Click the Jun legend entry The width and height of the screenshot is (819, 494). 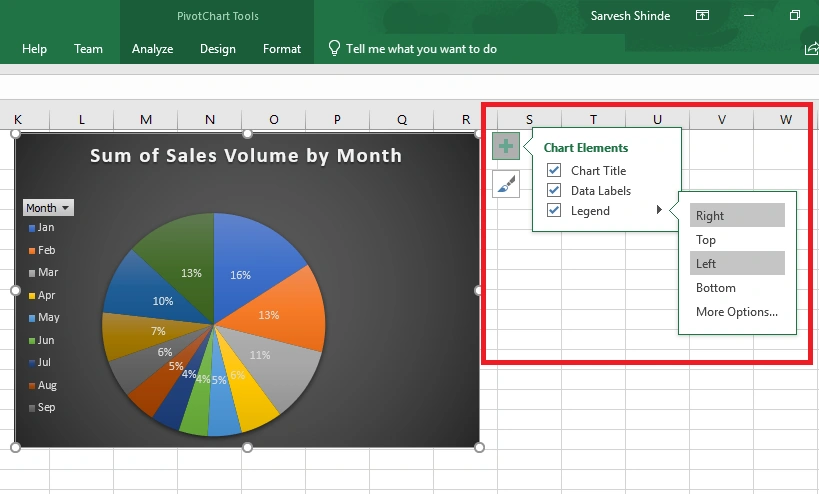41,340
